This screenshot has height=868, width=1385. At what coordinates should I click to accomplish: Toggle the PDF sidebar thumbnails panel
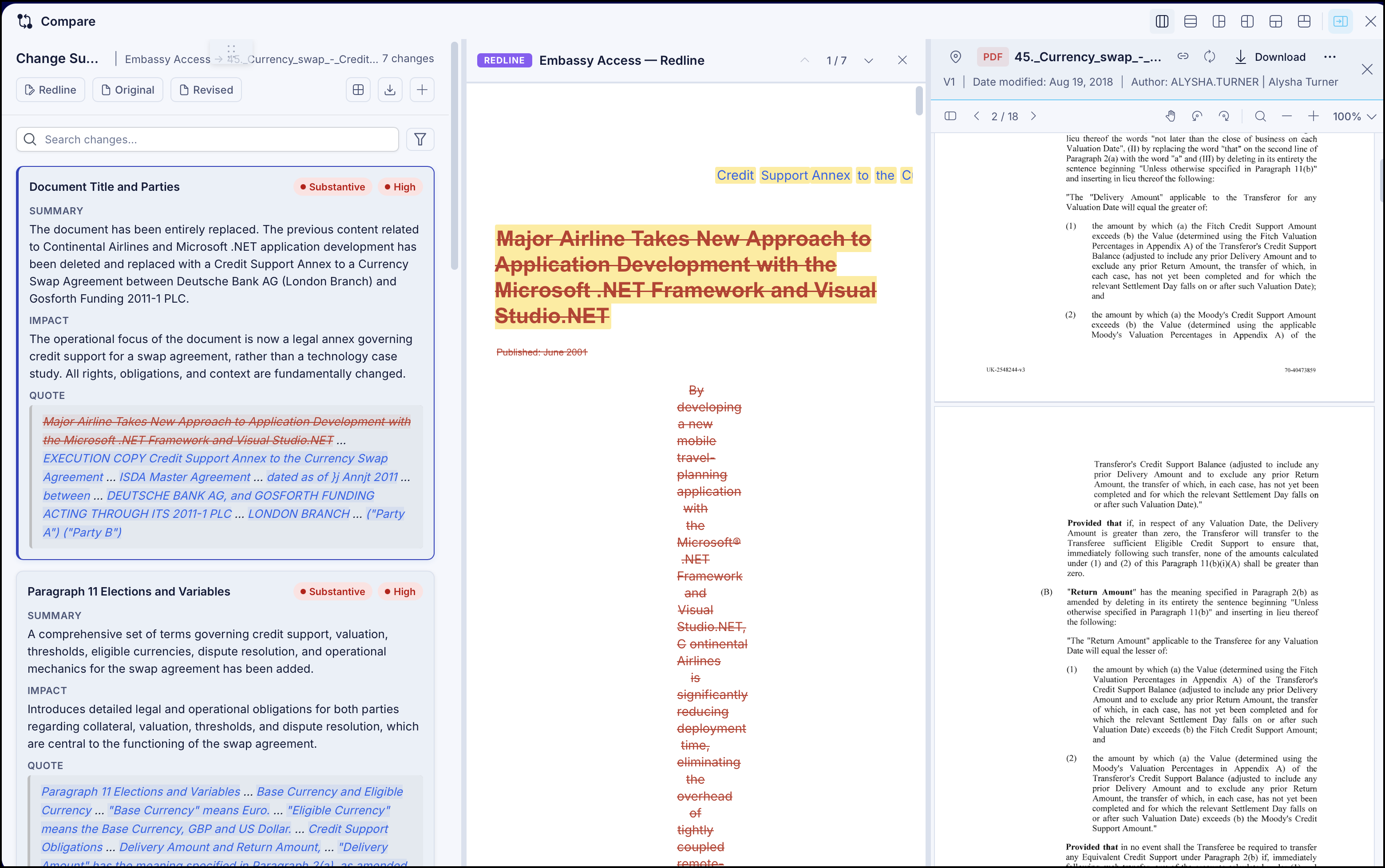pyautogui.click(x=950, y=116)
